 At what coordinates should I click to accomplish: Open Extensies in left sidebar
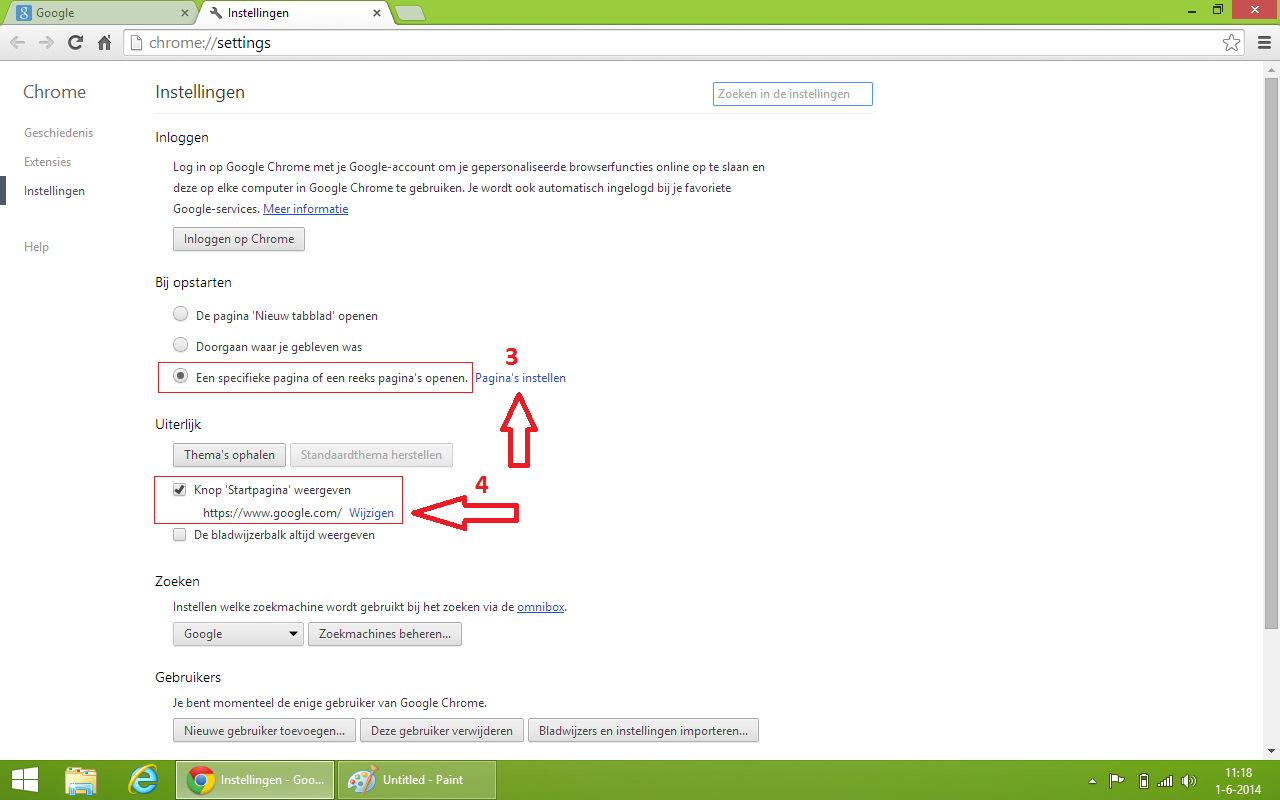point(48,162)
